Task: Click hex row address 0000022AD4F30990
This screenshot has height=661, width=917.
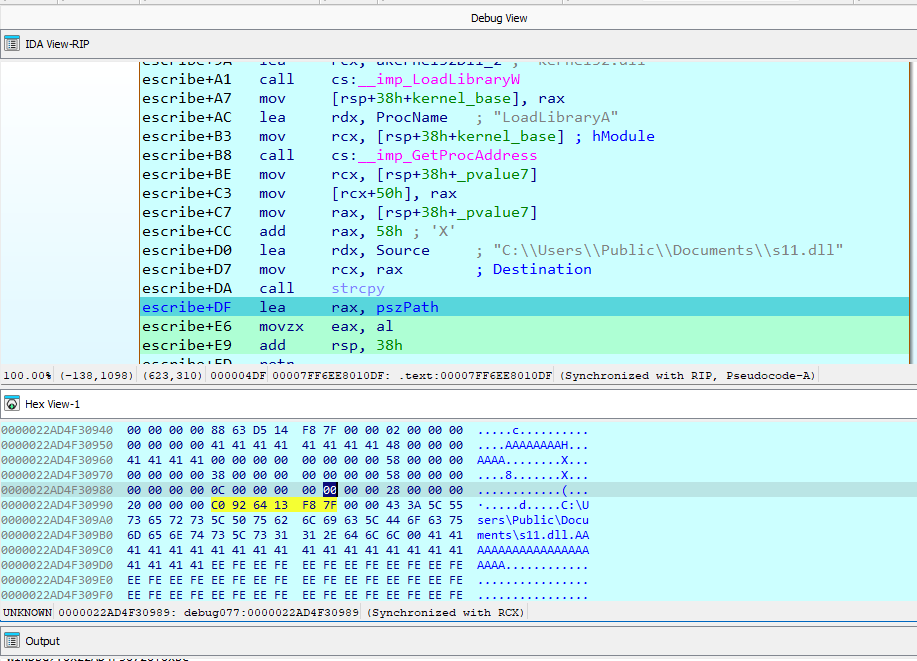Action: [57, 505]
